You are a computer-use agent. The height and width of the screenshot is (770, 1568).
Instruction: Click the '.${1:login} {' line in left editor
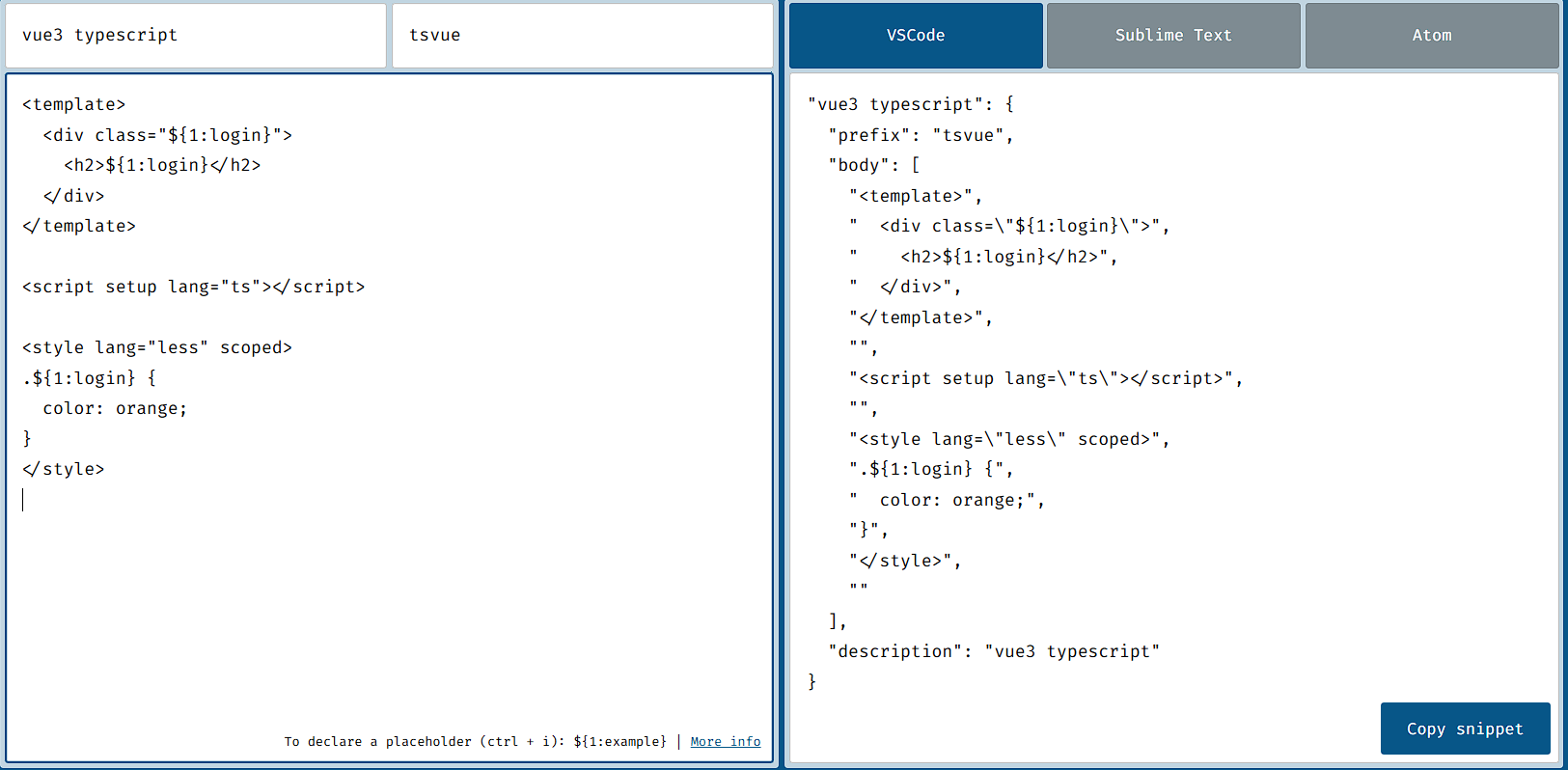pyautogui.click(x=89, y=378)
